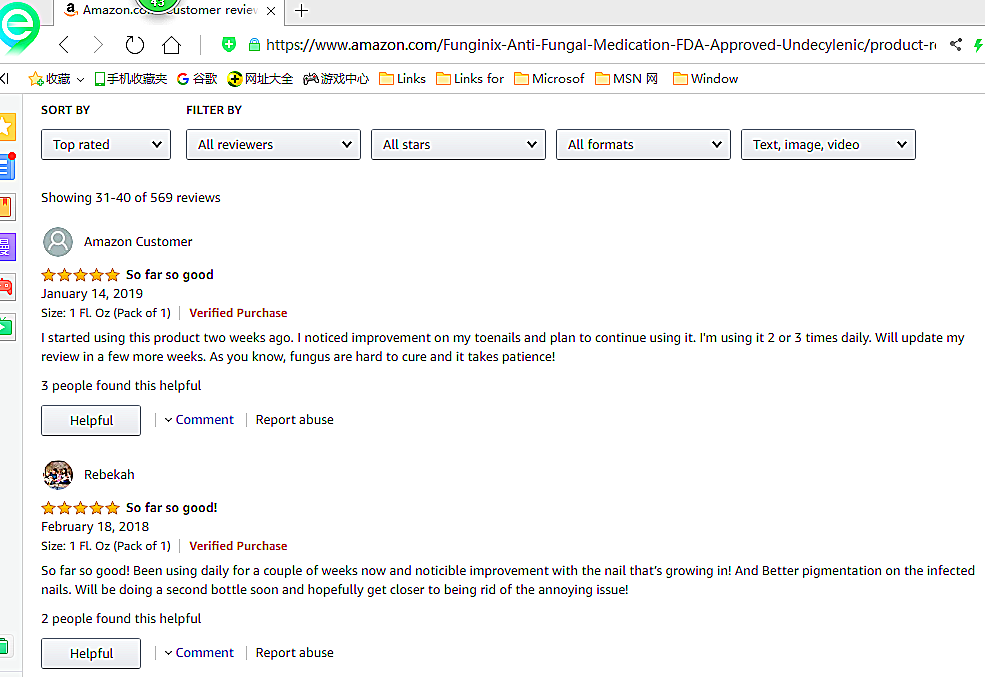This screenshot has height=677, width=985.
Task: Open a new browser tab
Action: click(302, 11)
